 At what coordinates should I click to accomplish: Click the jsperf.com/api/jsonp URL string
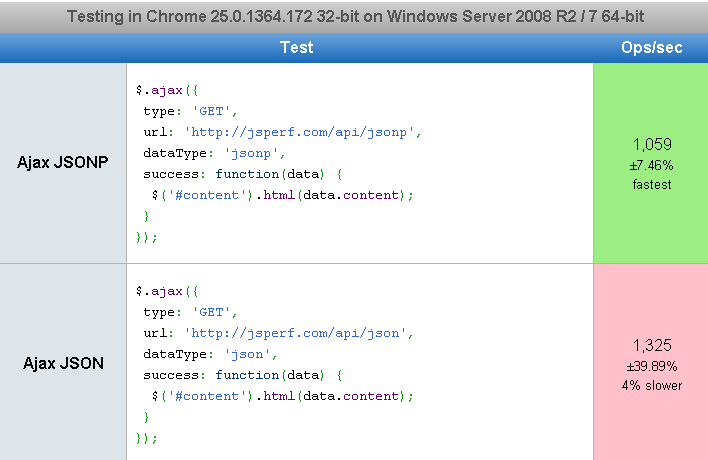[x=302, y=132]
